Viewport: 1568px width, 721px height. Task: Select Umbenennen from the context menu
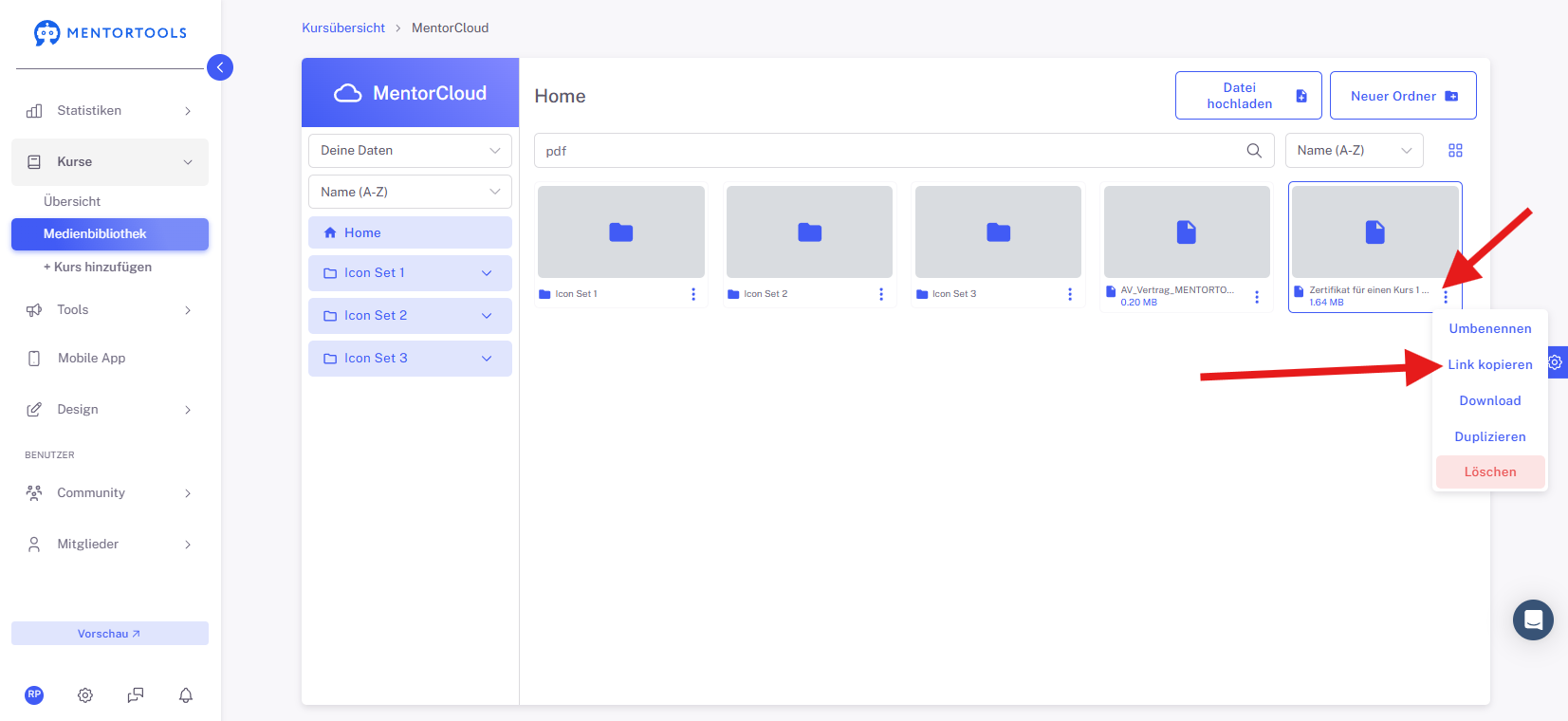[x=1490, y=329]
